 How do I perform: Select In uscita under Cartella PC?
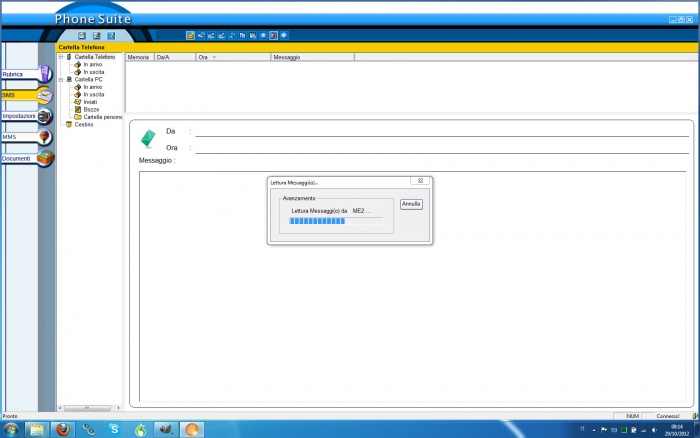94,95
